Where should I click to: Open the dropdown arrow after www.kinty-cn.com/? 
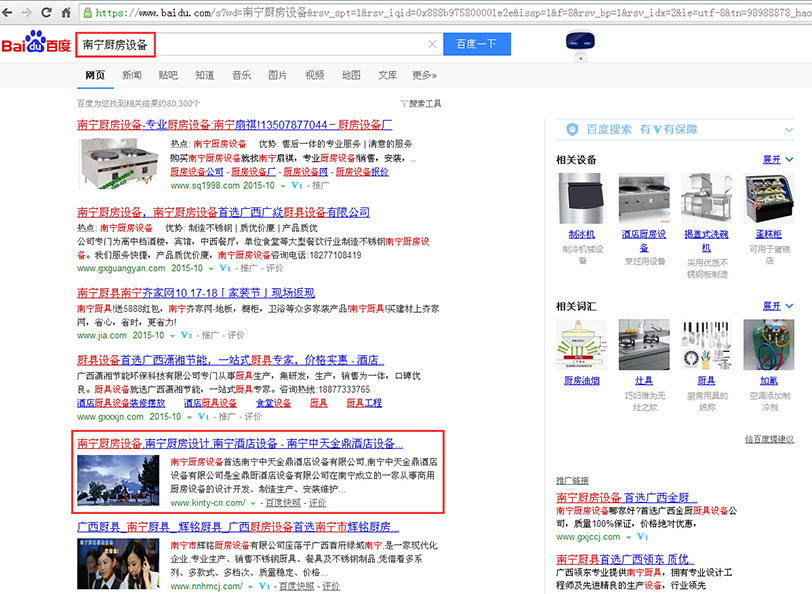253,503
